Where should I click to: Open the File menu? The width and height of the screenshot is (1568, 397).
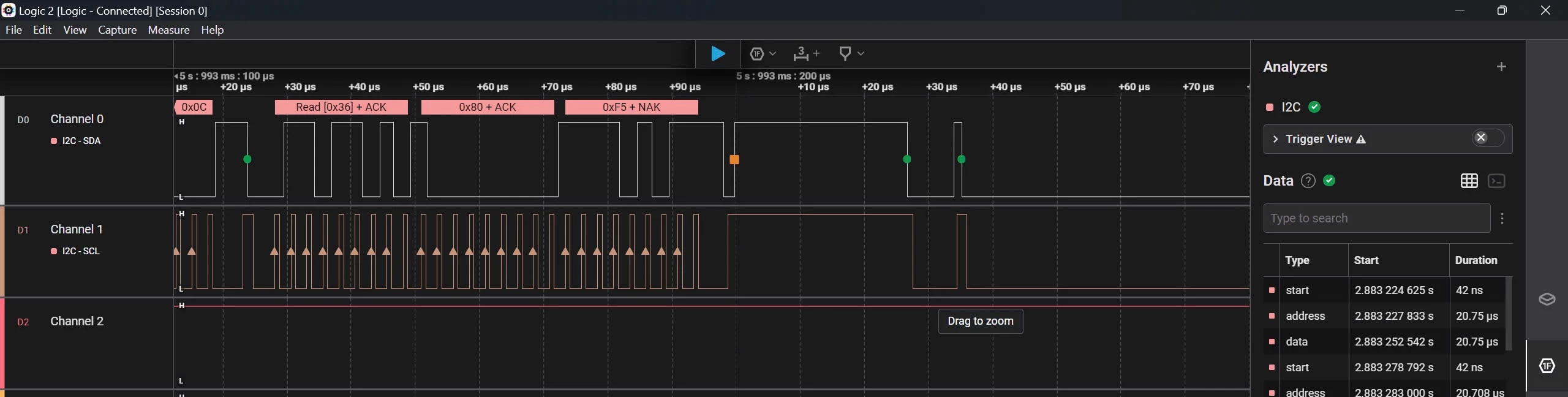(13, 30)
